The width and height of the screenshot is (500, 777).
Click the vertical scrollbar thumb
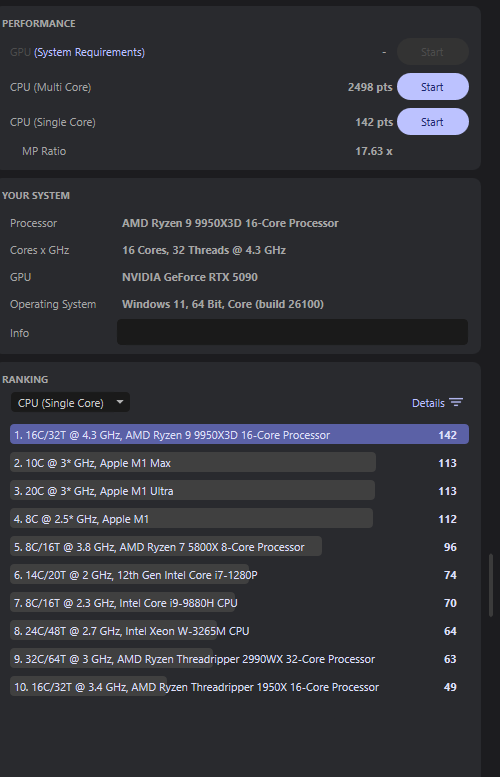[x=491, y=585]
